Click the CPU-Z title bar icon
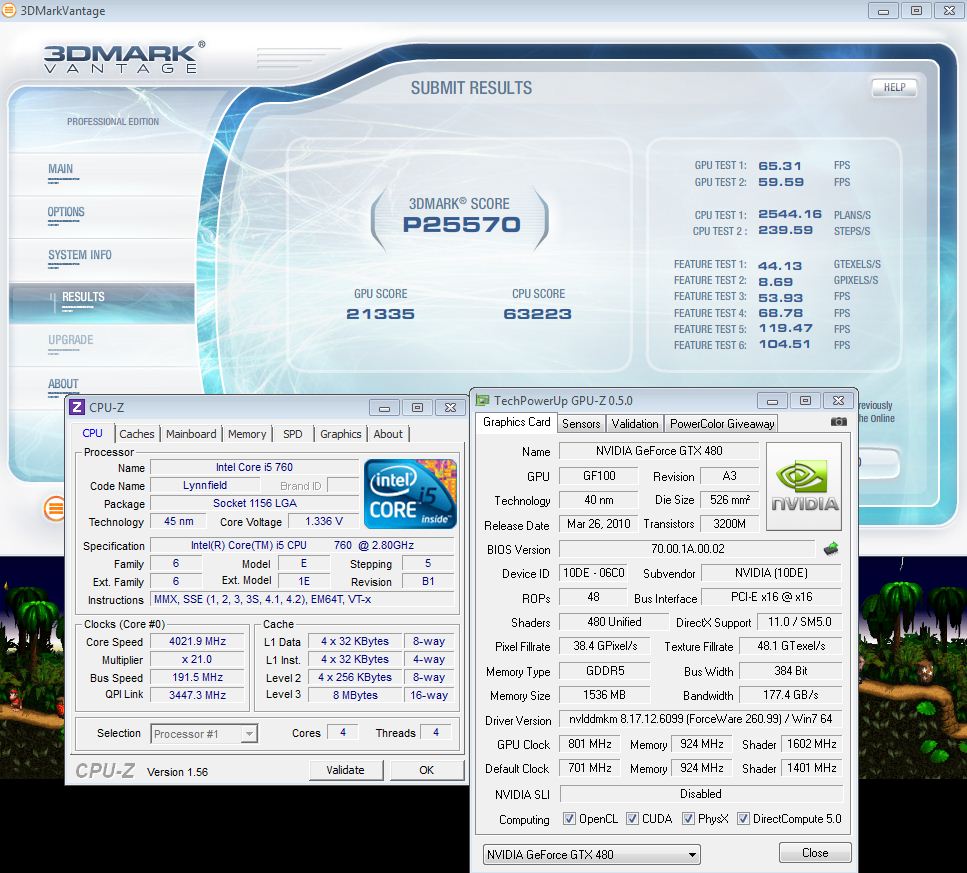 [77, 407]
